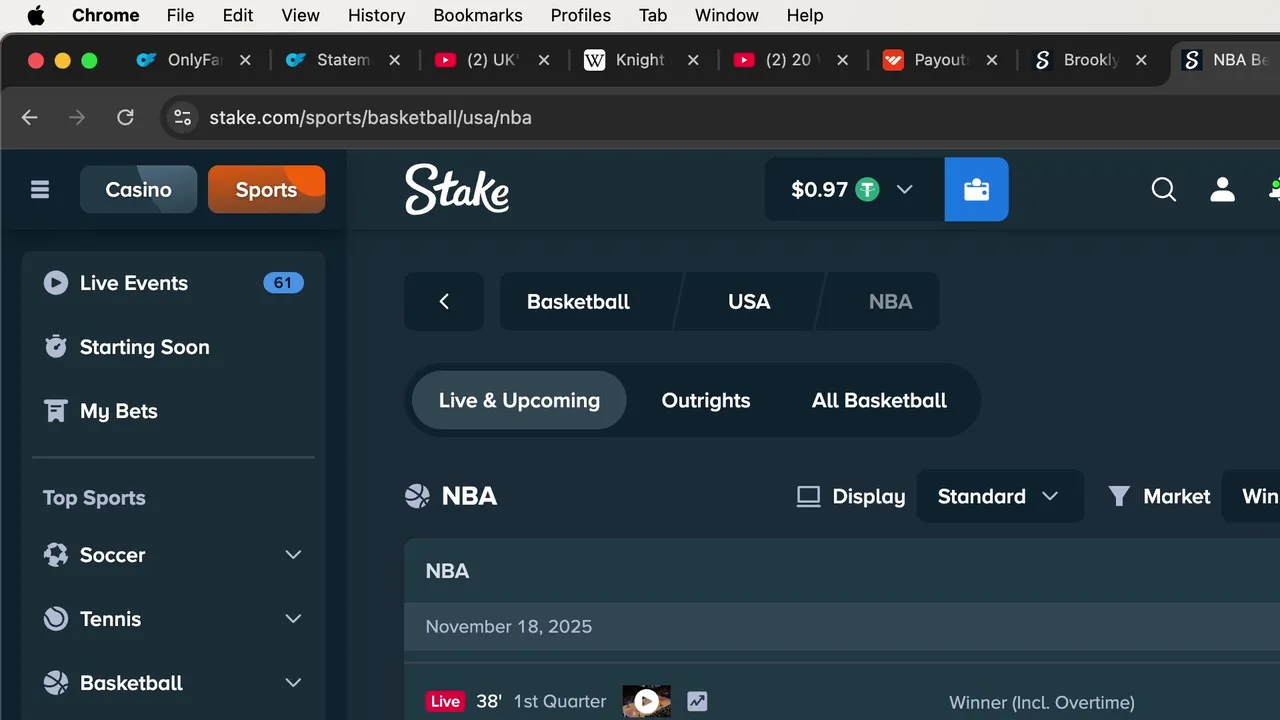Click the Casino button
Viewport: 1280px width, 720px height.
point(138,189)
